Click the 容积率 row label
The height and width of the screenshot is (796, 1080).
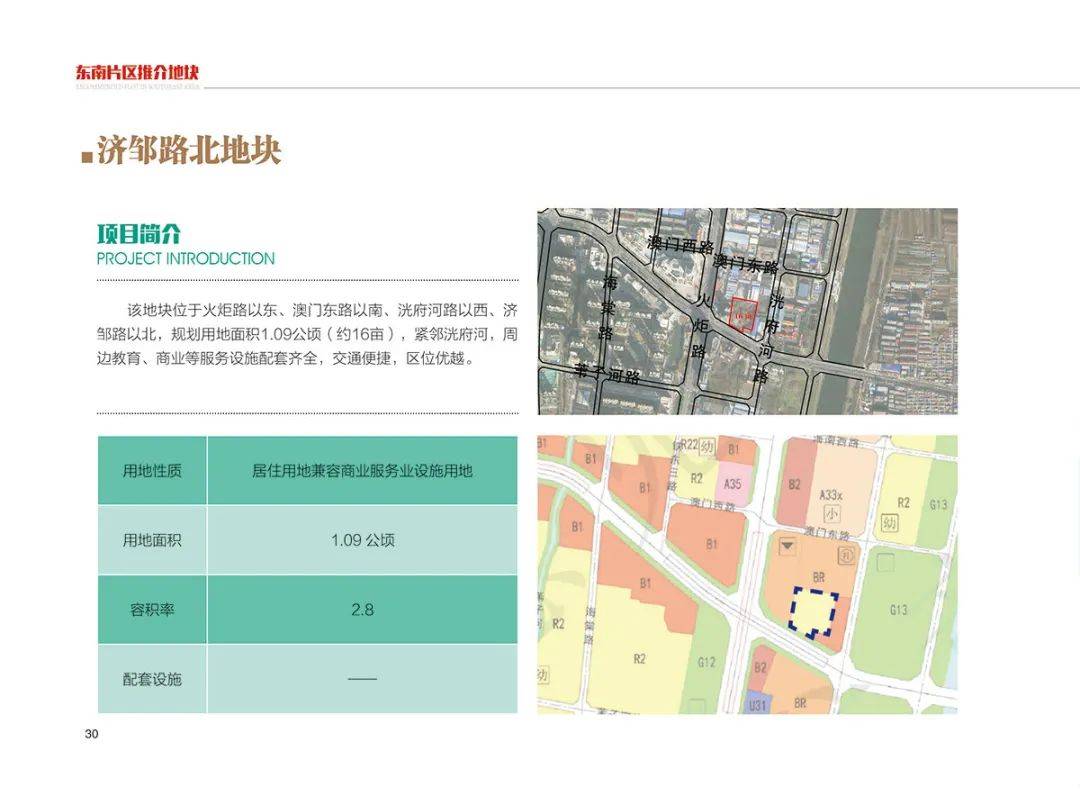pyautogui.click(x=152, y=610)
